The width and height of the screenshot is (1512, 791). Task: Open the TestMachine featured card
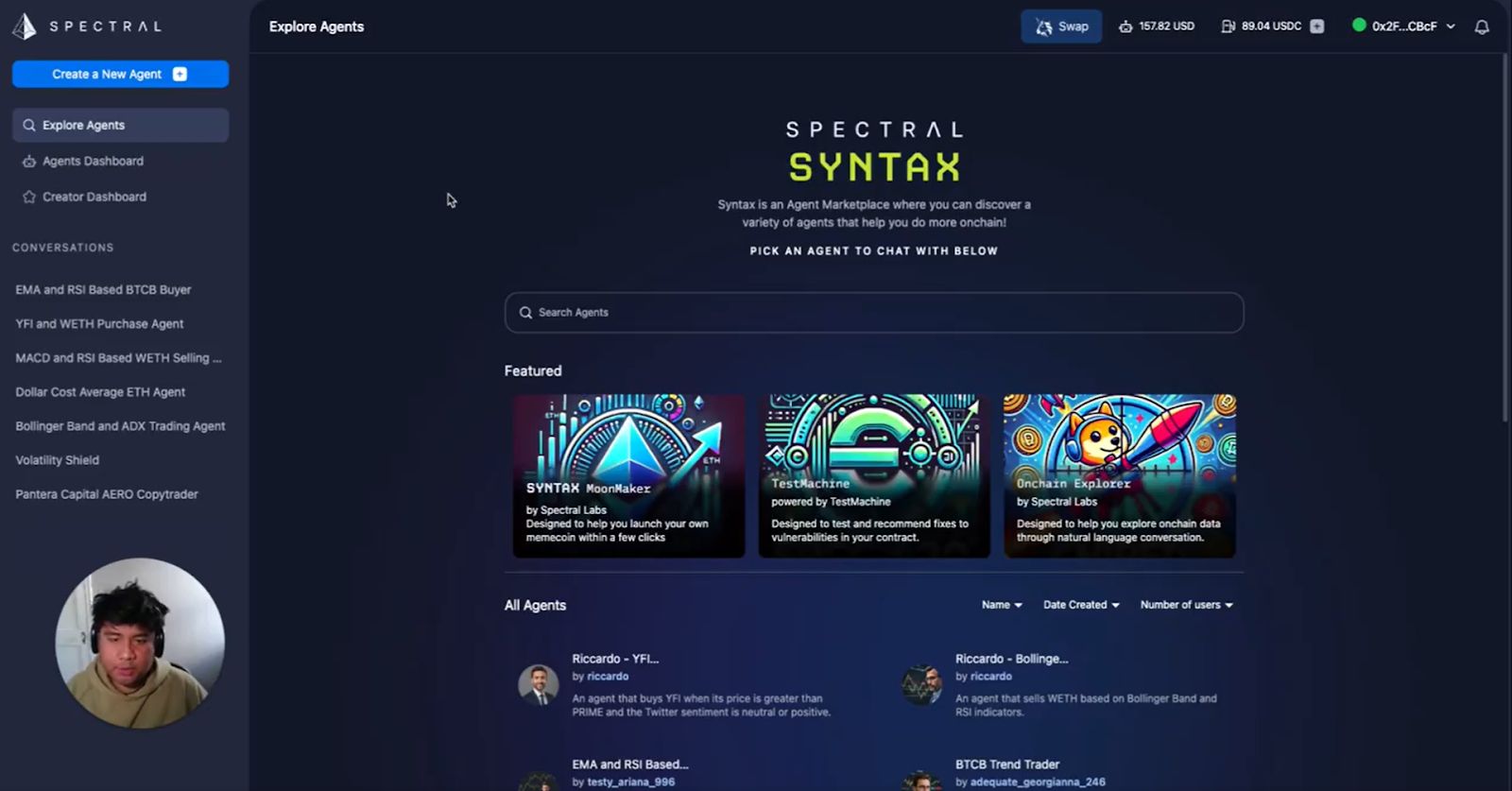click(x=874, y=475)
